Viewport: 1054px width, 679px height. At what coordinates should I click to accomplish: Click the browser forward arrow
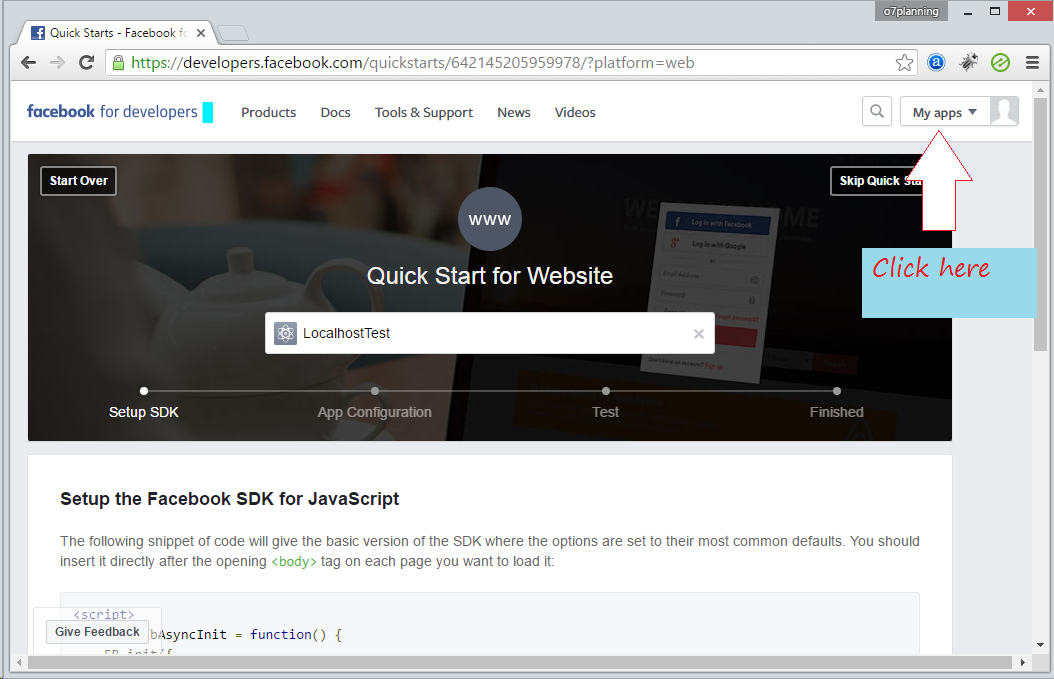[58, 63]
